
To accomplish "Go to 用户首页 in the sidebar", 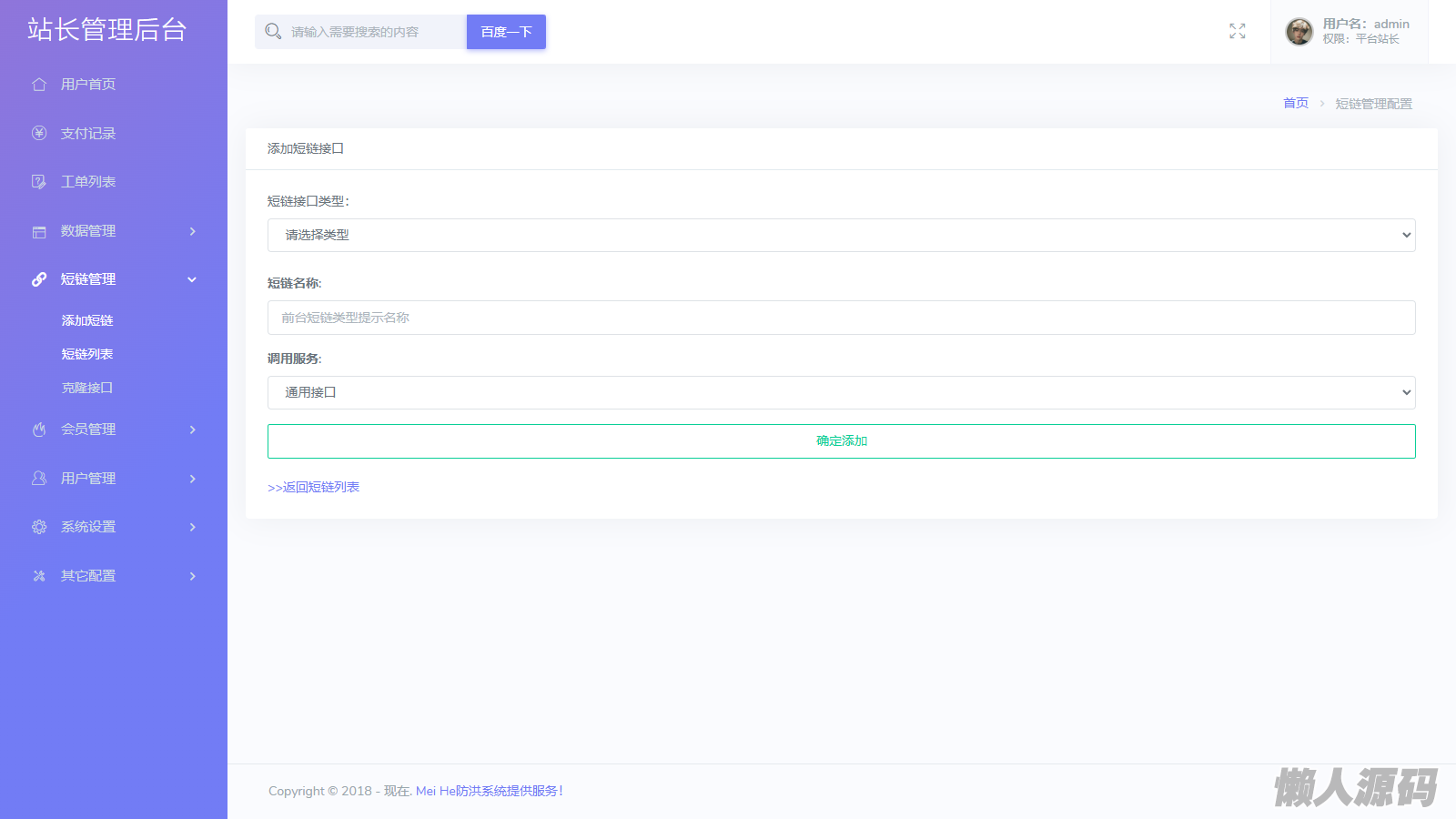I will coord(88,85).
